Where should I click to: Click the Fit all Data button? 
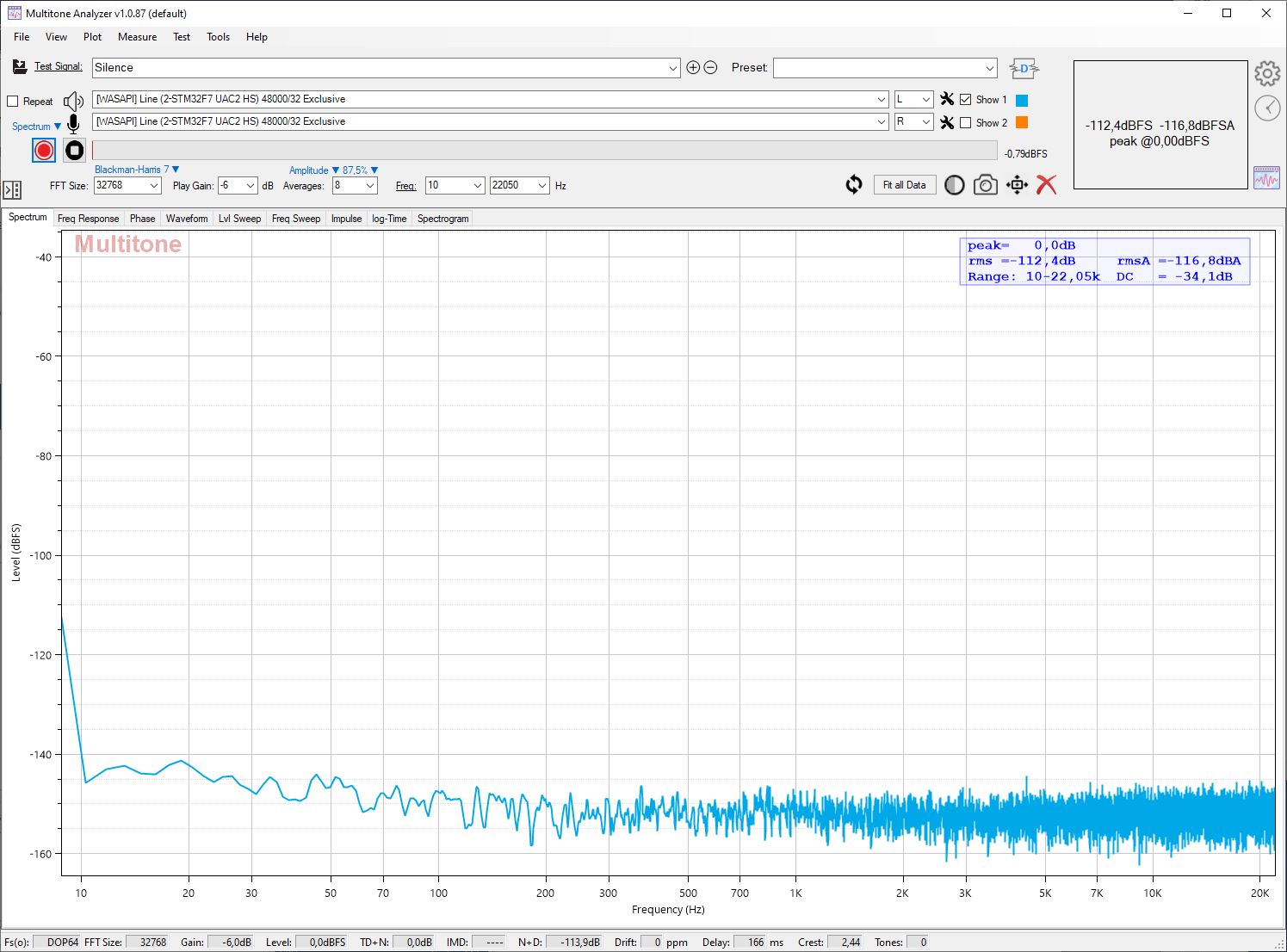click(905, 185)
